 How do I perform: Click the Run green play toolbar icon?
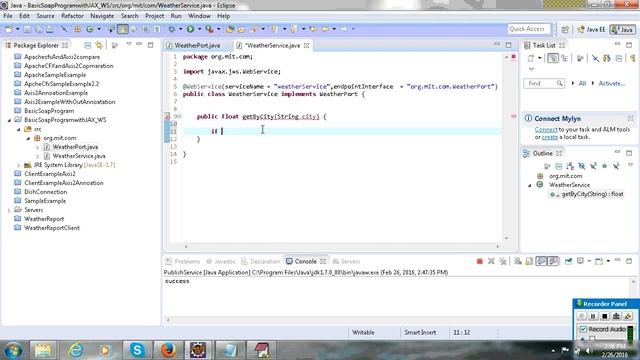tap(190, 29)
